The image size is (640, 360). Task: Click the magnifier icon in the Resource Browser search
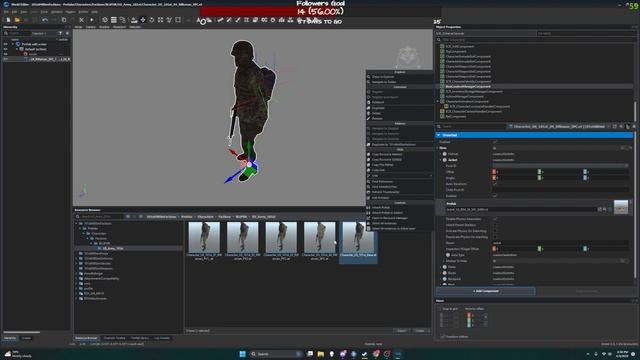[x=78, y=216]
